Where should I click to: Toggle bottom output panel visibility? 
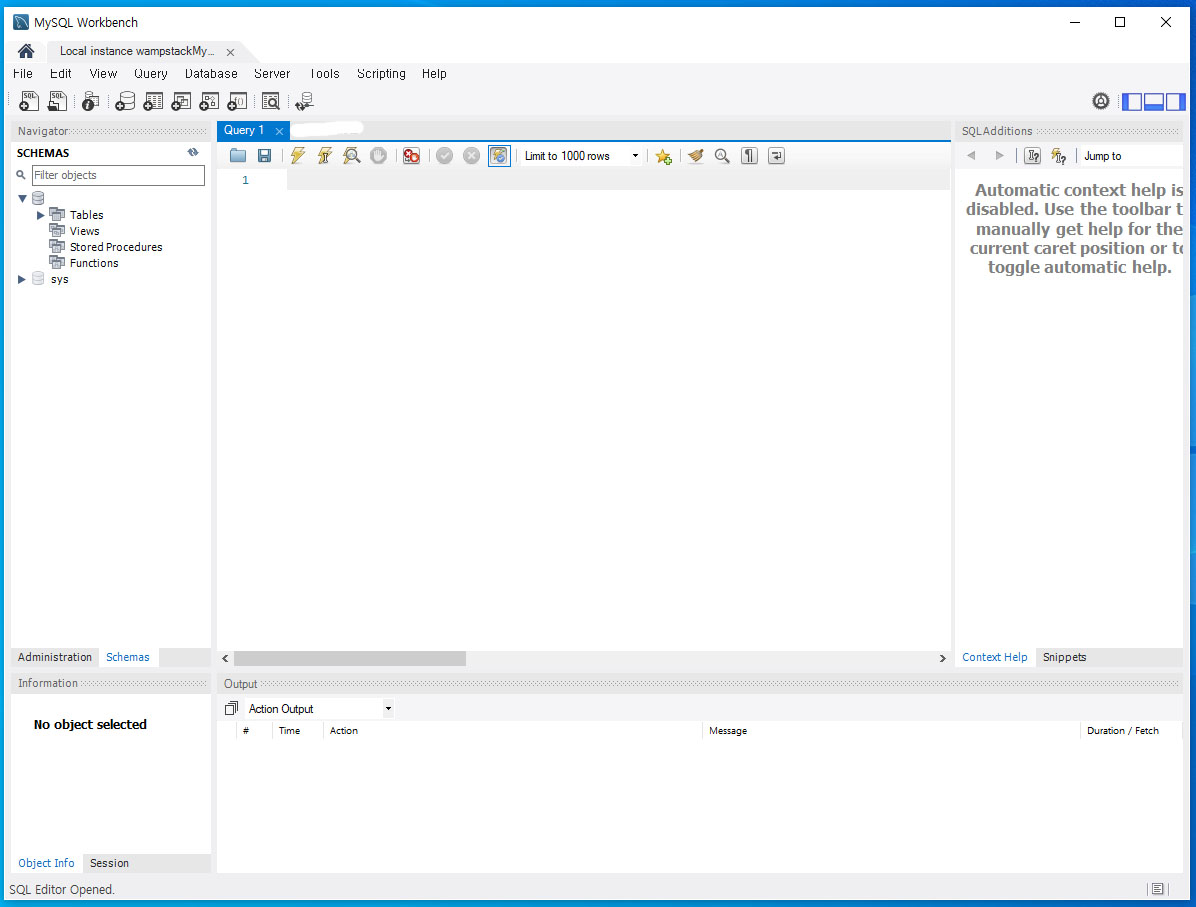1153,101
